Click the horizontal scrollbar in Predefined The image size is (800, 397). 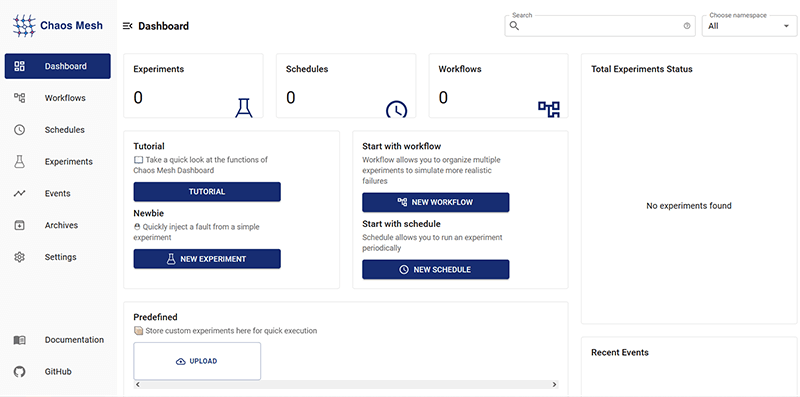pyautogui.click(x=346, y=385)
